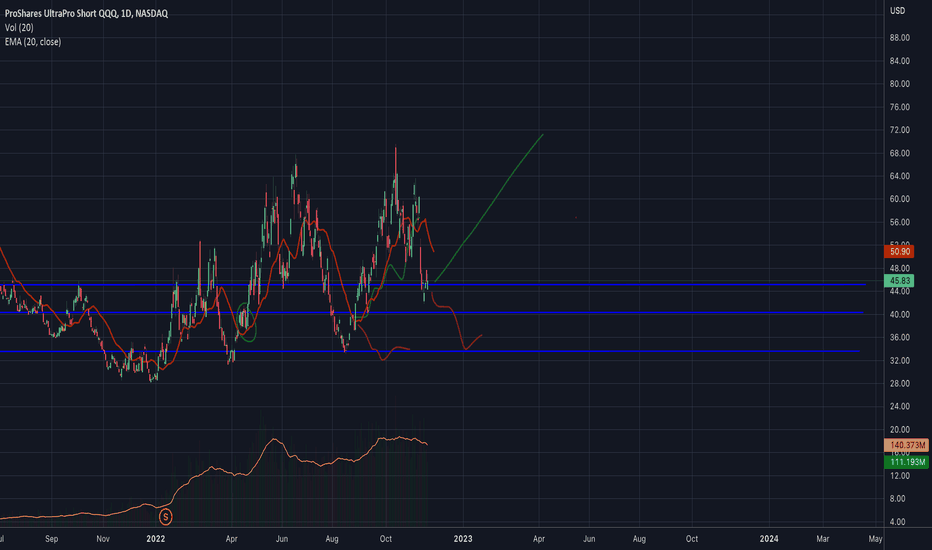
Task: Click the 40.00 price axis value
Action: [899, 314]
